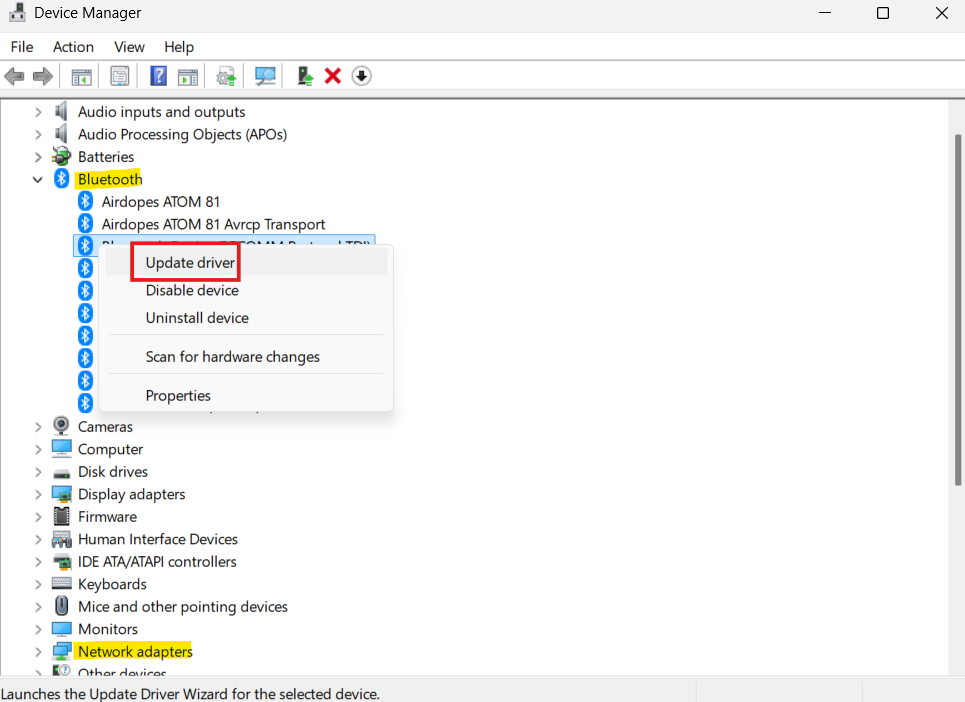Screen dimensions: 965x702
Task: Click the Device Manager title bar icon
Action: (x=17, y=12)
